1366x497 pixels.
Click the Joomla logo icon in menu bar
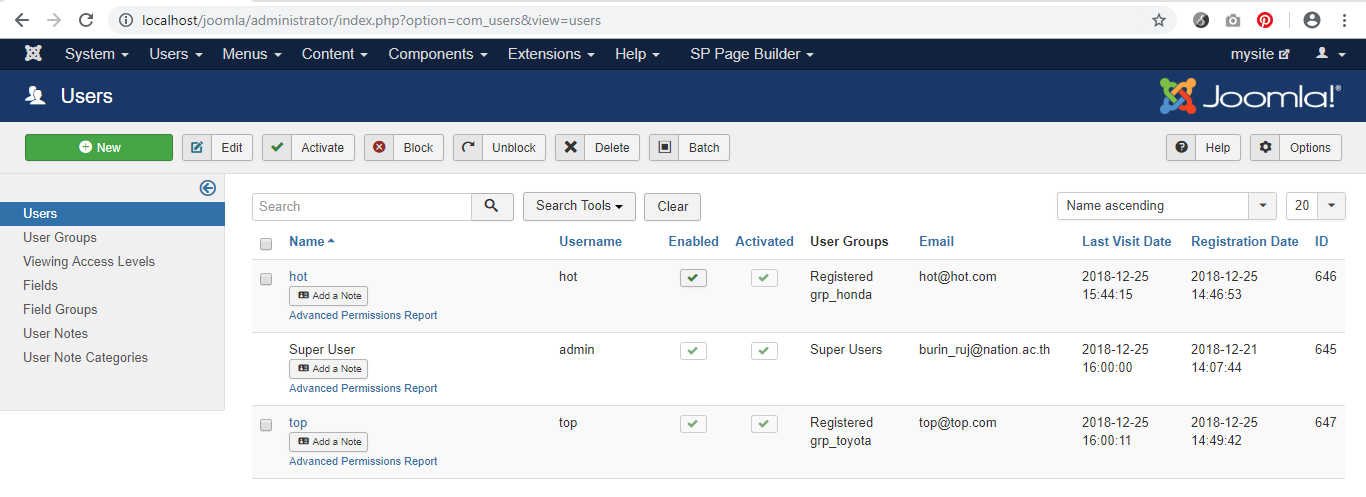click(x=34, y=54)
